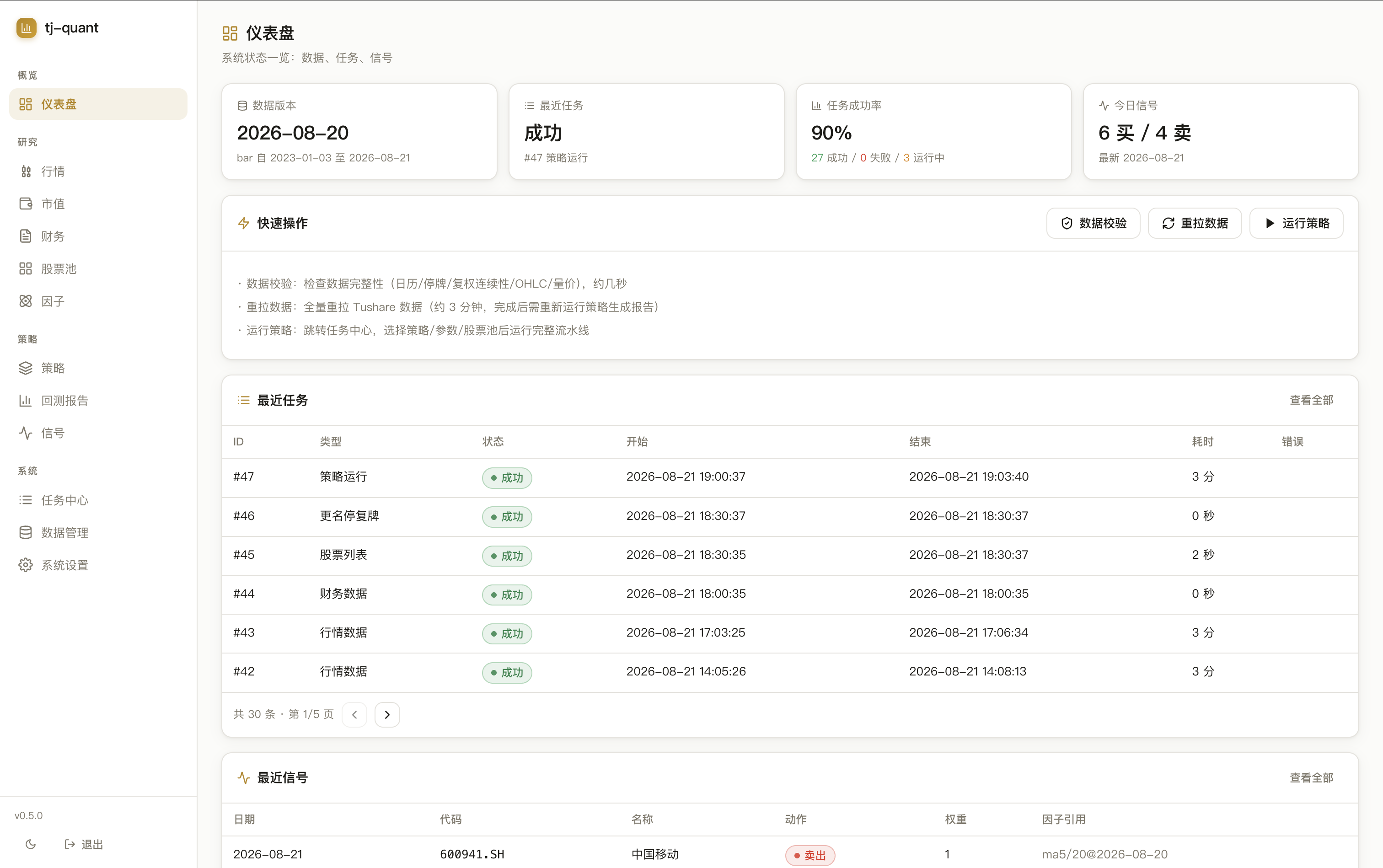
Task: Open the 行情 sidebar item
Action: click(x=98, y=171)
